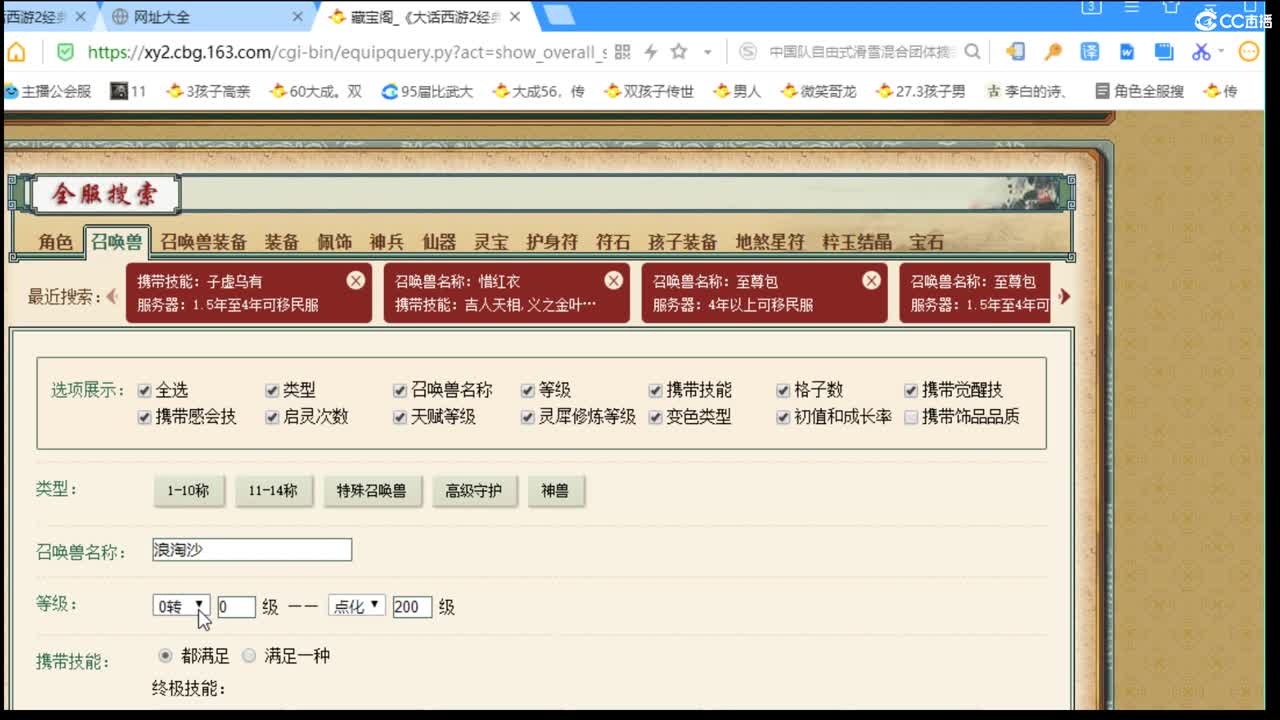Select the 神兵 tab
1280x720 pixels.
pos(386,242)
